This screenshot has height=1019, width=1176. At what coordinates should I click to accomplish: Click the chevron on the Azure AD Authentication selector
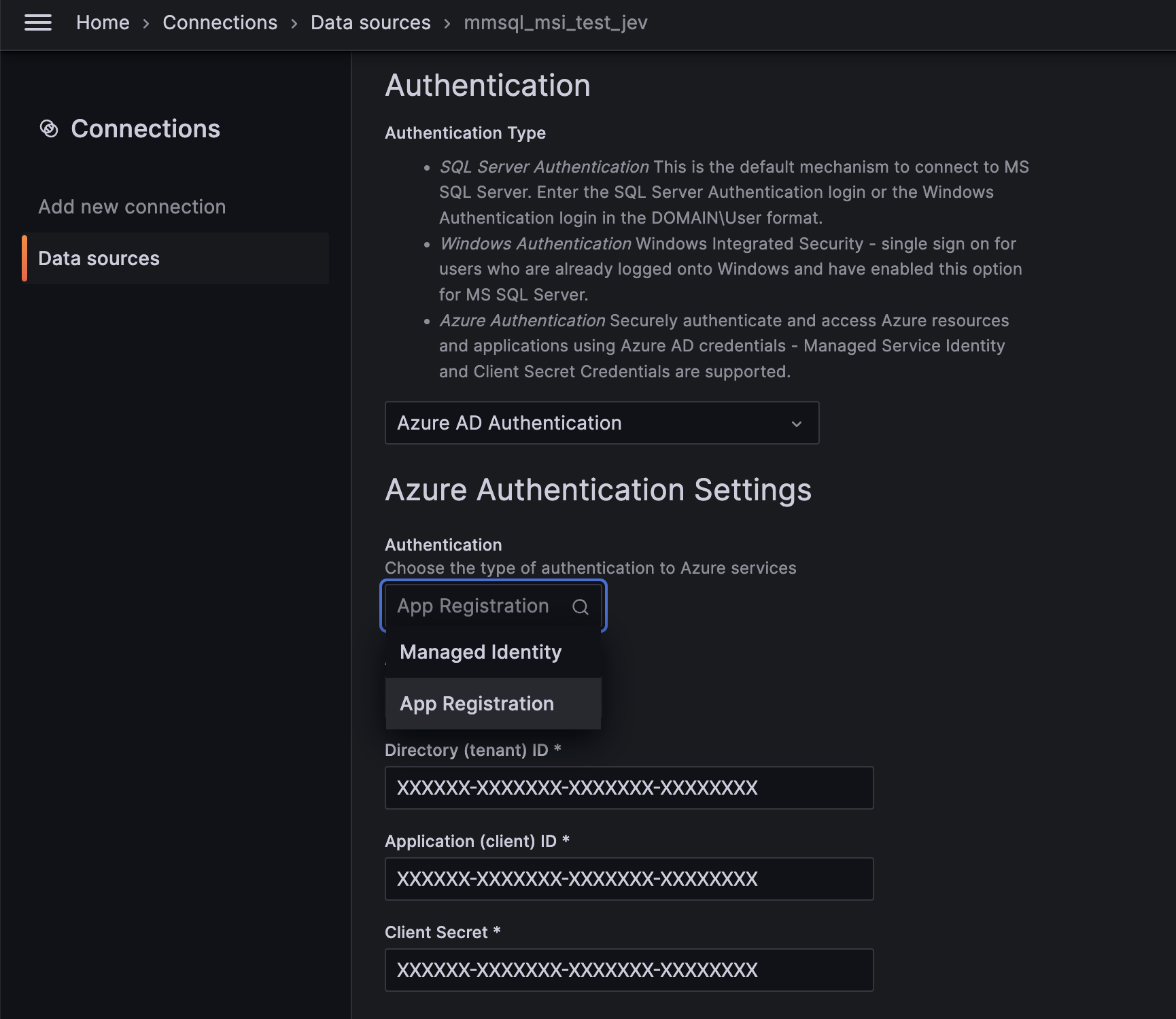pos(797,423)
